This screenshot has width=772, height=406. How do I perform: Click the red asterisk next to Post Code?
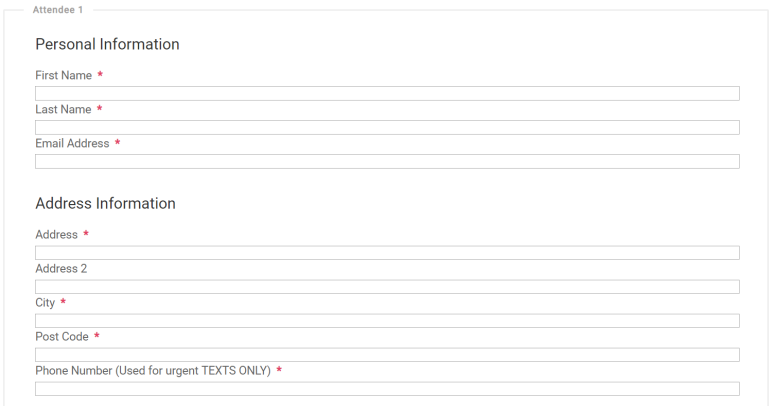click(x=96, y=336)
